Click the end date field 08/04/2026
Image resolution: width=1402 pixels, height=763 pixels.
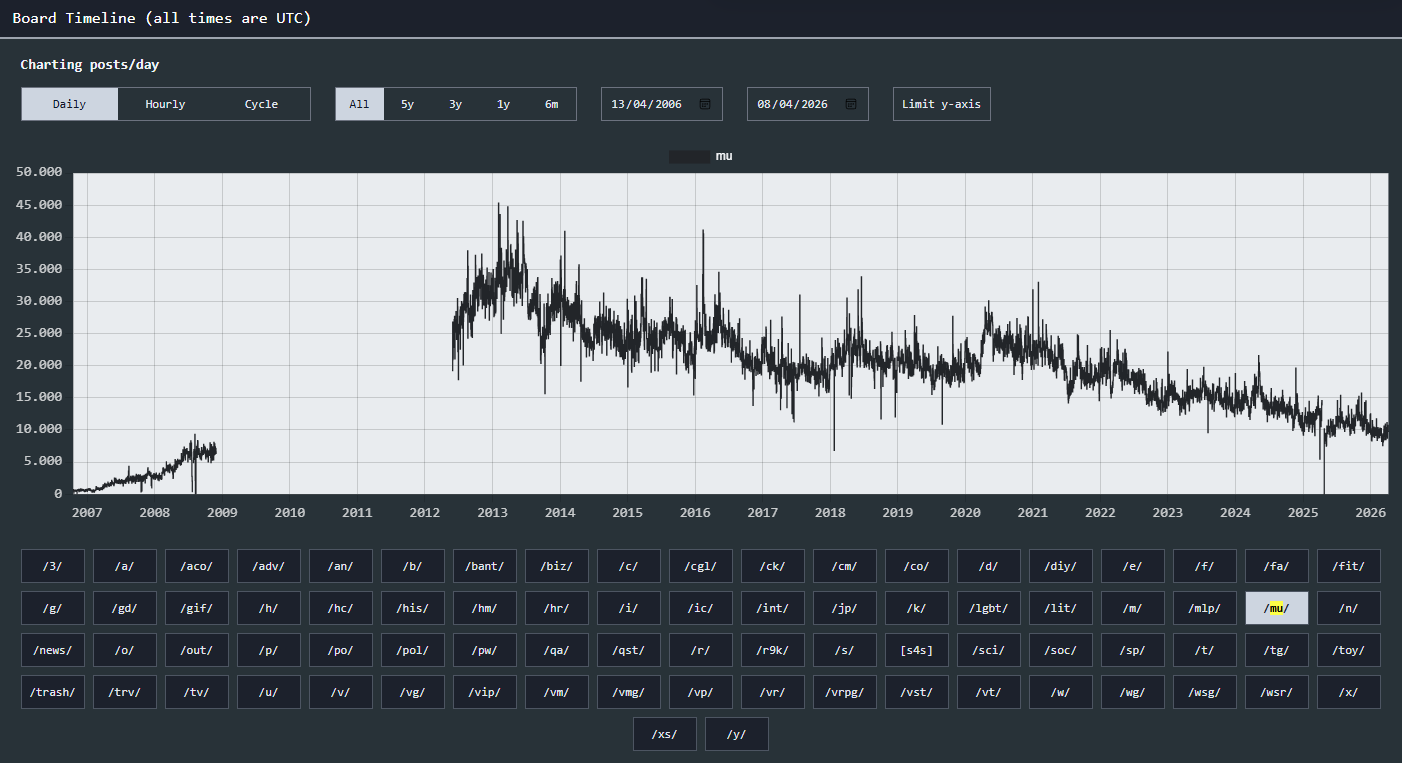792,104
